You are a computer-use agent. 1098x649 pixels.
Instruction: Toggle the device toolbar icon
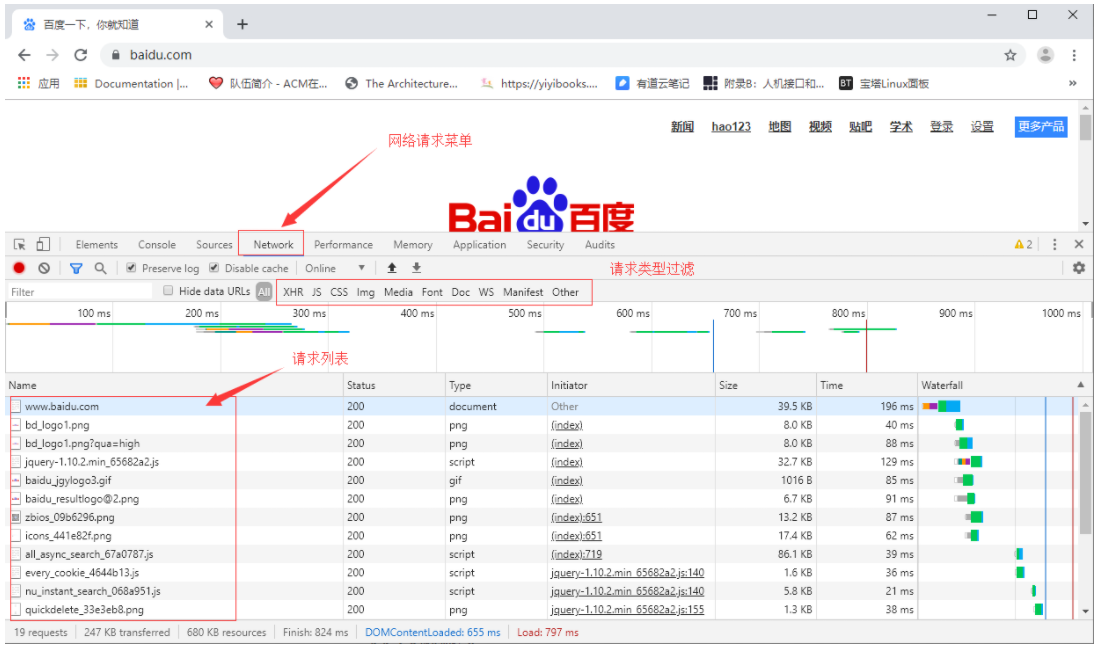tap(43, 244)
